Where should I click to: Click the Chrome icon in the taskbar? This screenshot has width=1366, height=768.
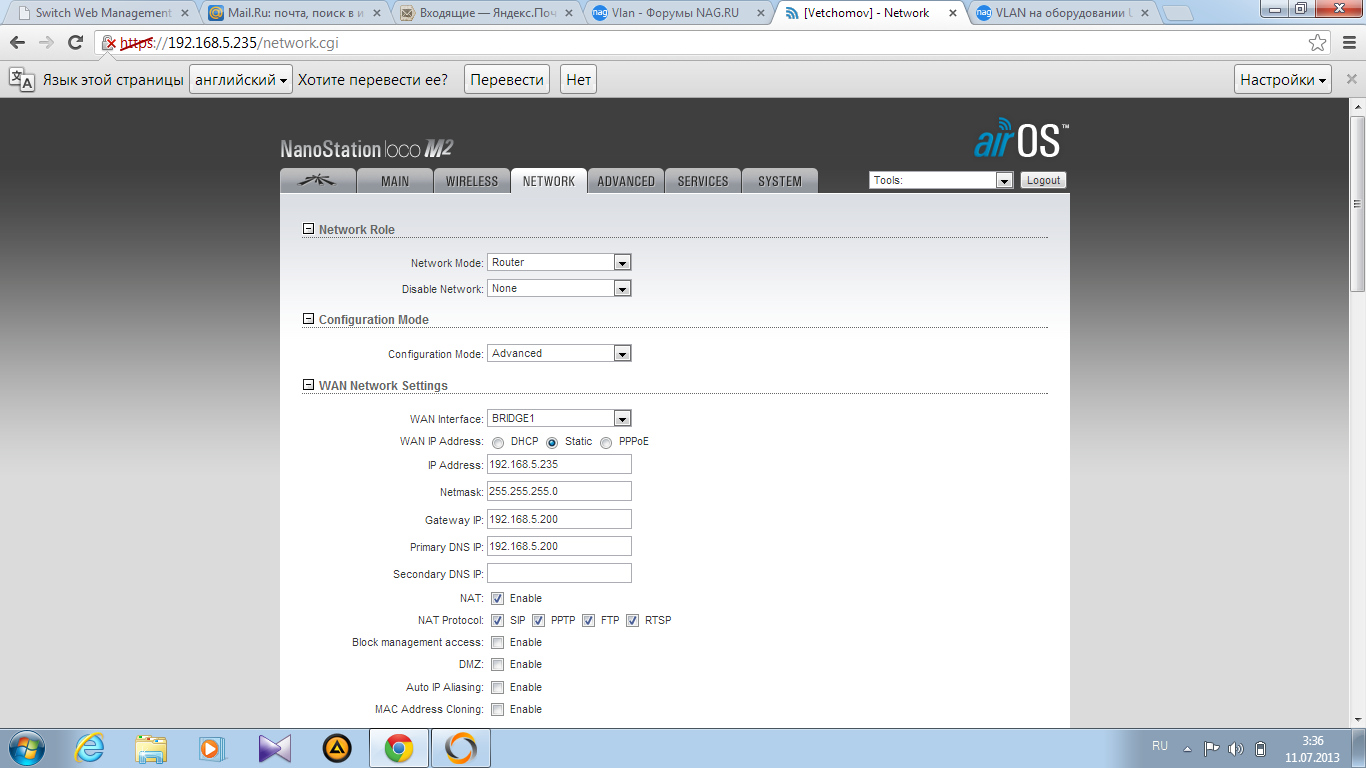coord(399,748)
